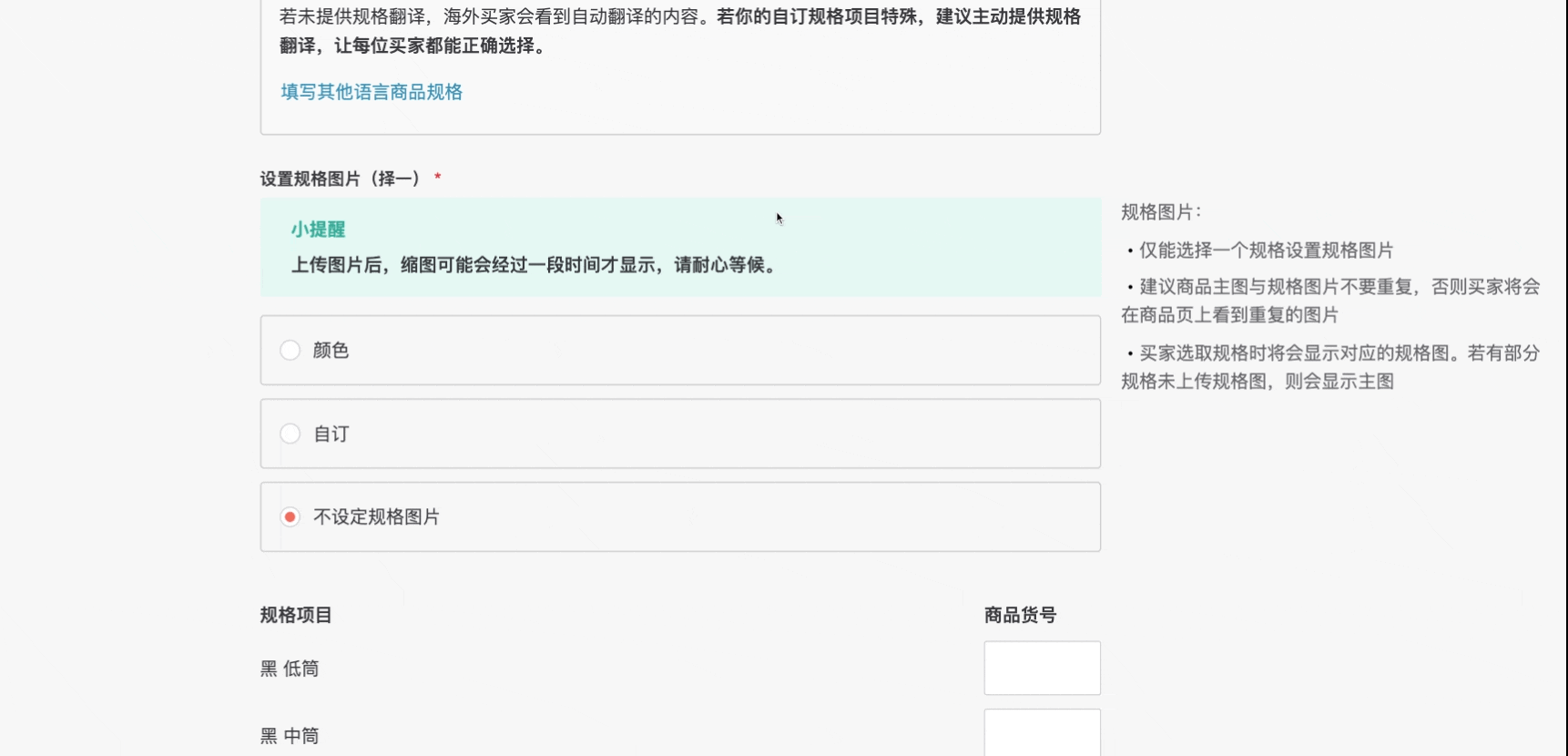Click the 颜色 option label text
Screen dimensions: 1568x756
click(x=331, y=351)
